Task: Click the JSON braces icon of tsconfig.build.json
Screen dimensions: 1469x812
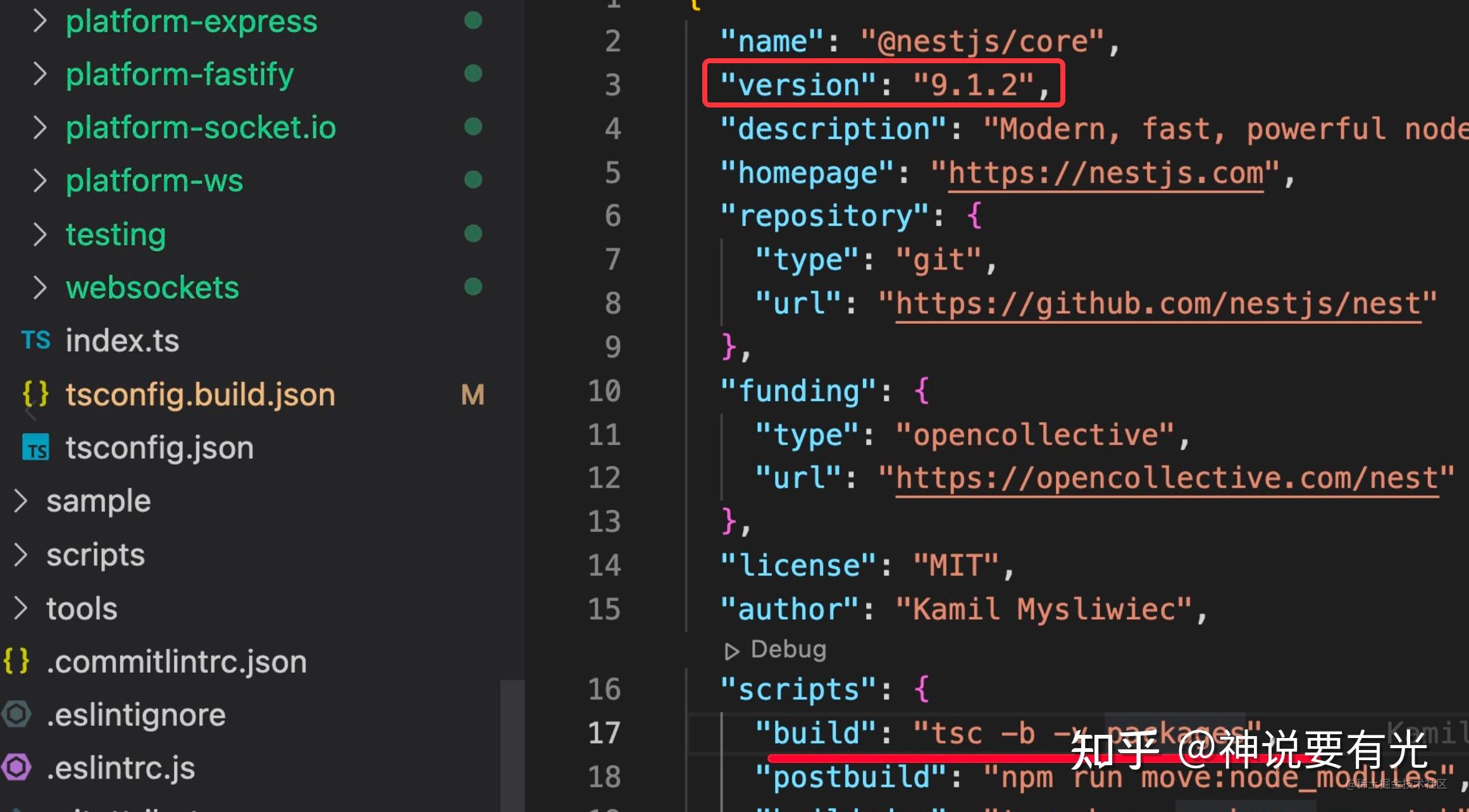Action: coord(35,393)
